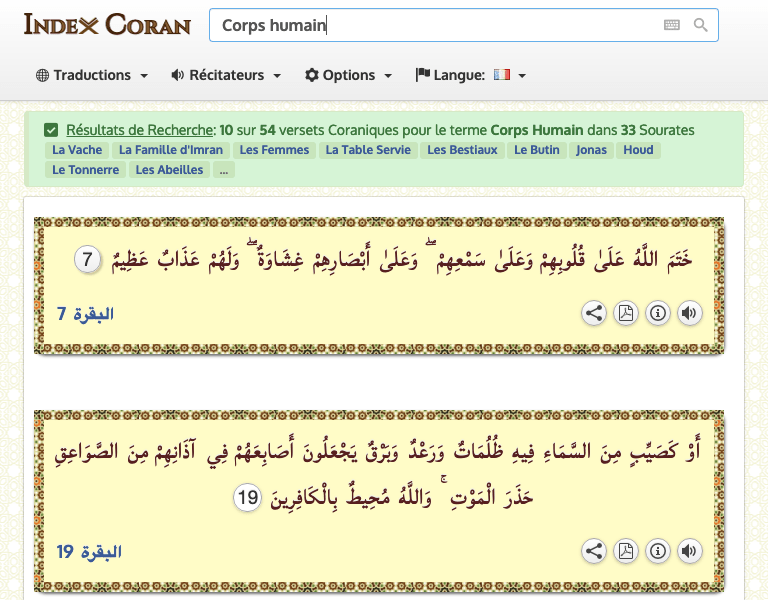Show info for verse 19

click(x=657, y=551)
